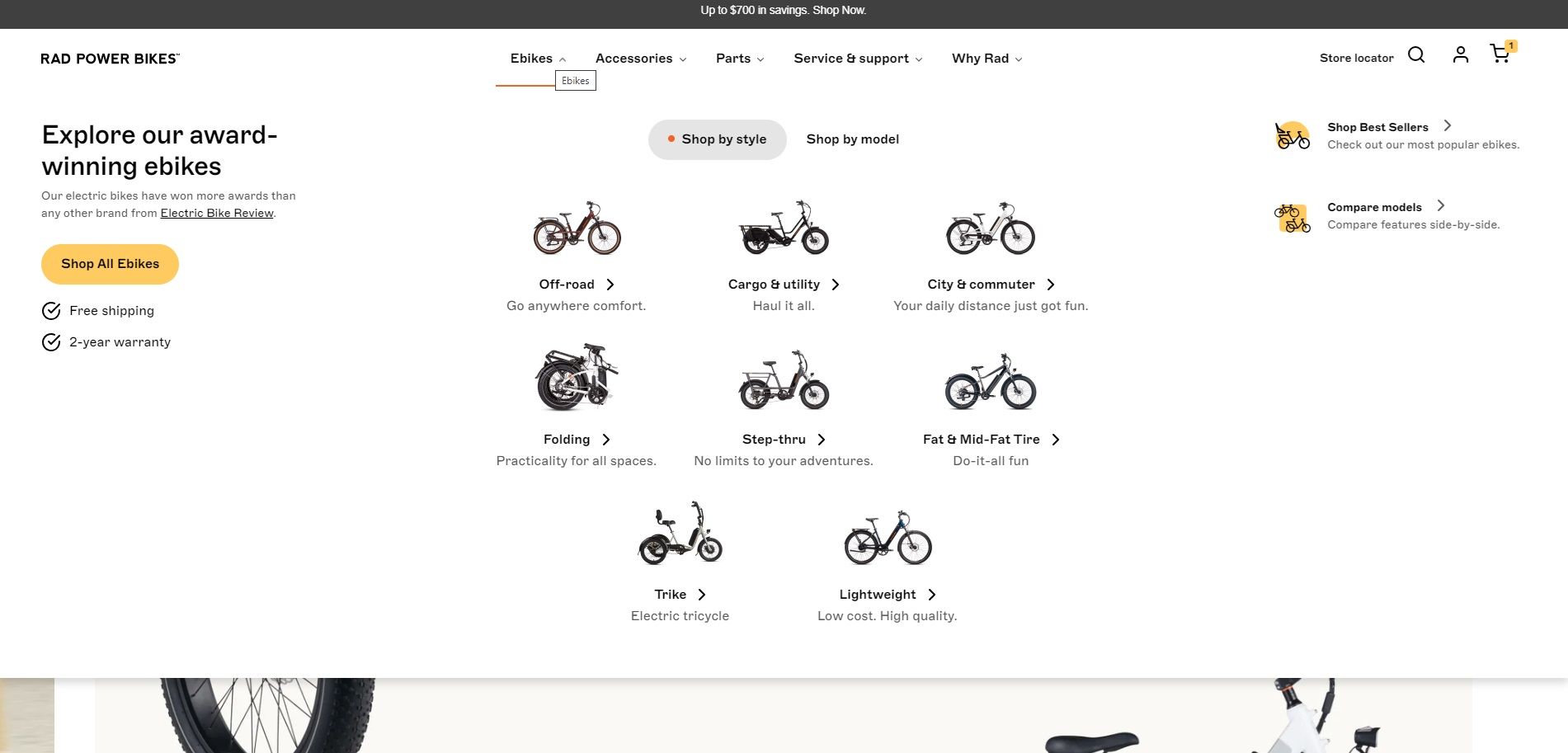1568x753 pixels.
Task: Click the Shop Best Sellers bike icon
Action: [x=1293, y=135]
